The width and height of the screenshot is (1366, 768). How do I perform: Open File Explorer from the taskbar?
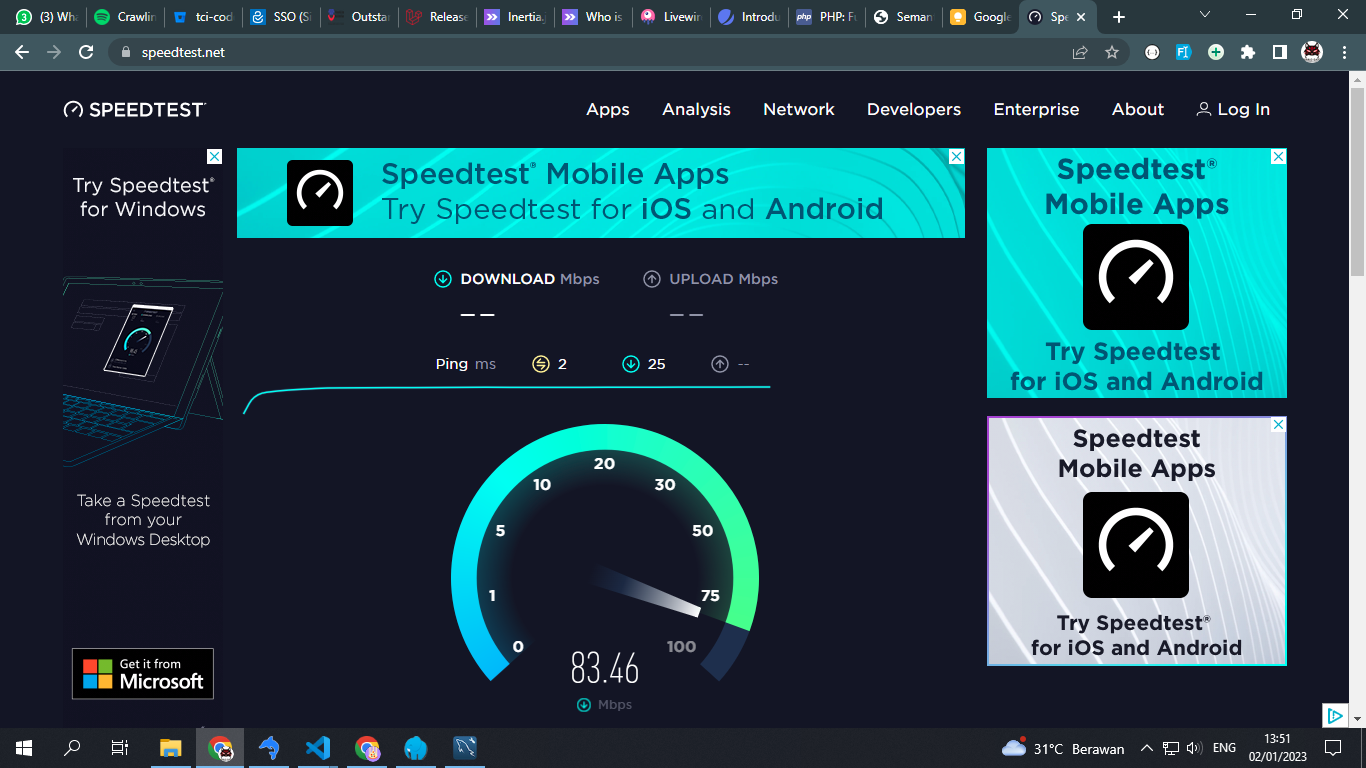[x=171, y=748]
